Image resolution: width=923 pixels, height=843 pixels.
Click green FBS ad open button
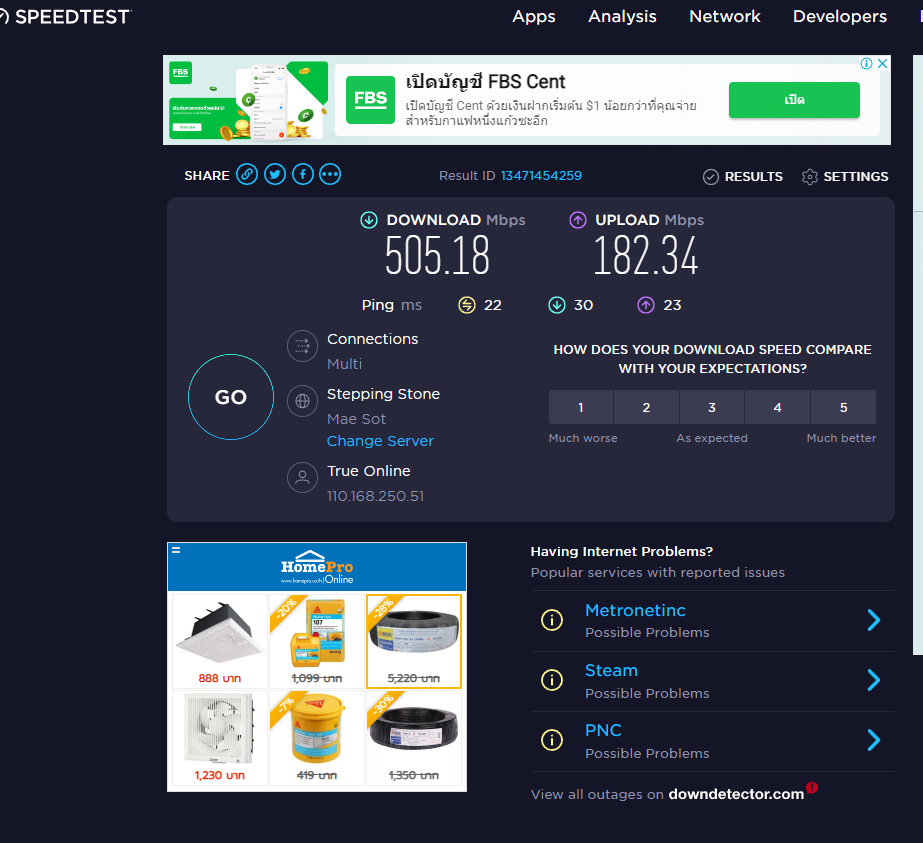(x=794, y=100)
